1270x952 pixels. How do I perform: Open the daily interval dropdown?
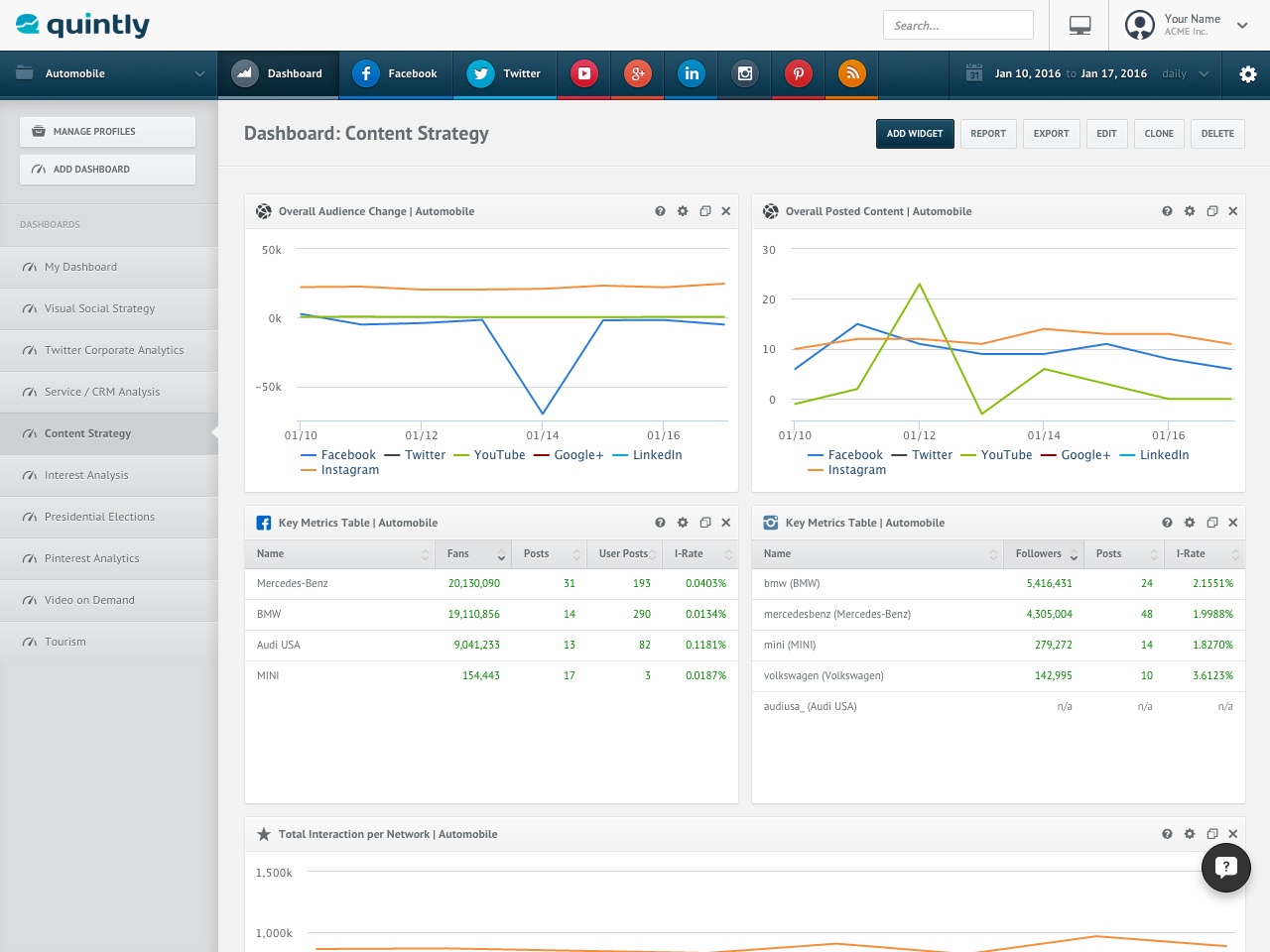[1186, 73]
